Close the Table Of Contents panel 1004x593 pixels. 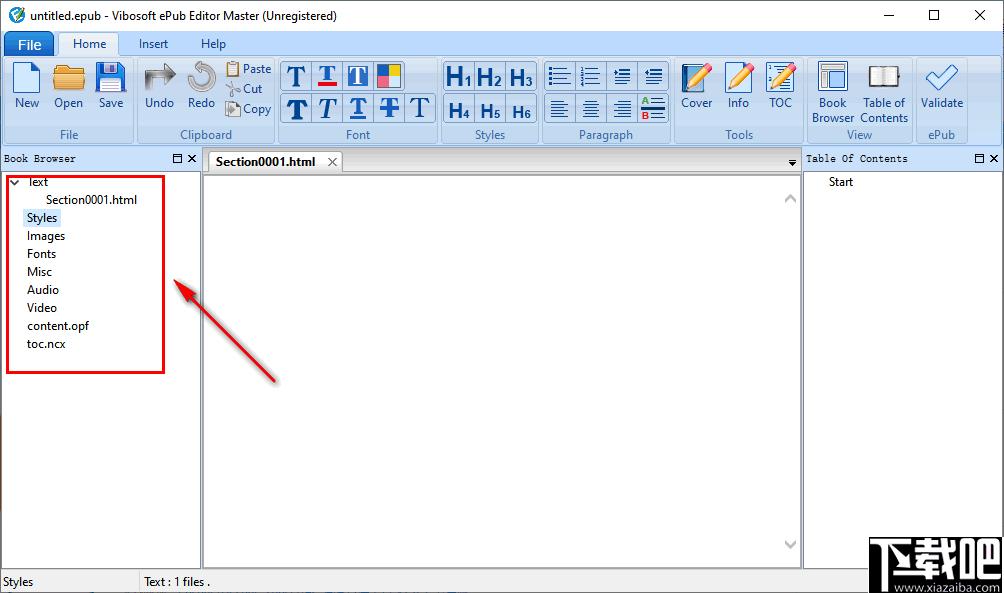point(994,158)
